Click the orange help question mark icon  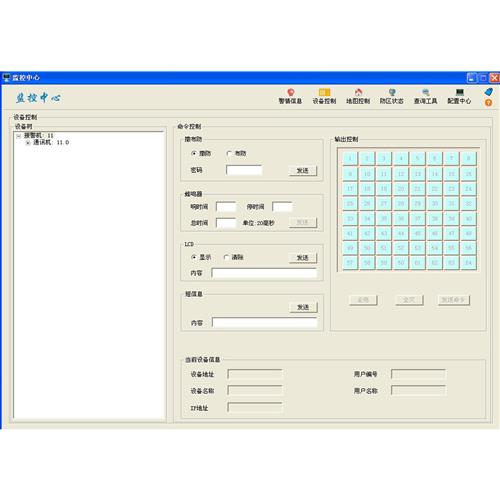pyautogui.click(x=488, y=103)
